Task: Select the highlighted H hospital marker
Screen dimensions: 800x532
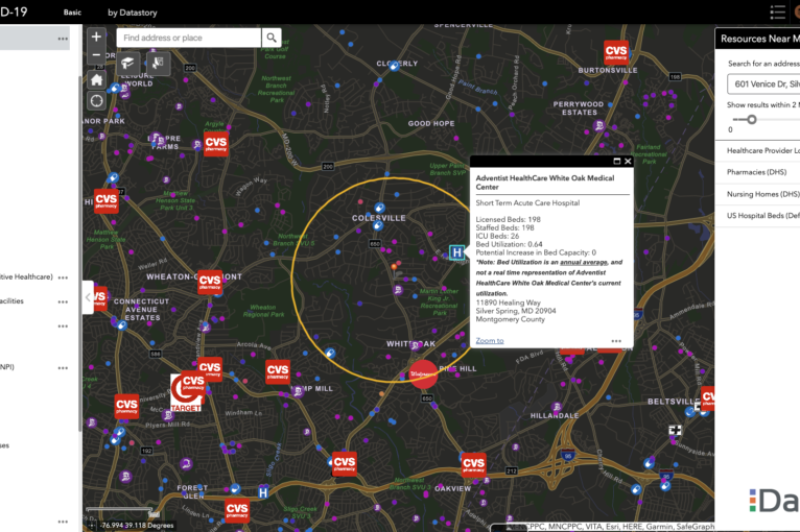Action: tap(457, 252)
